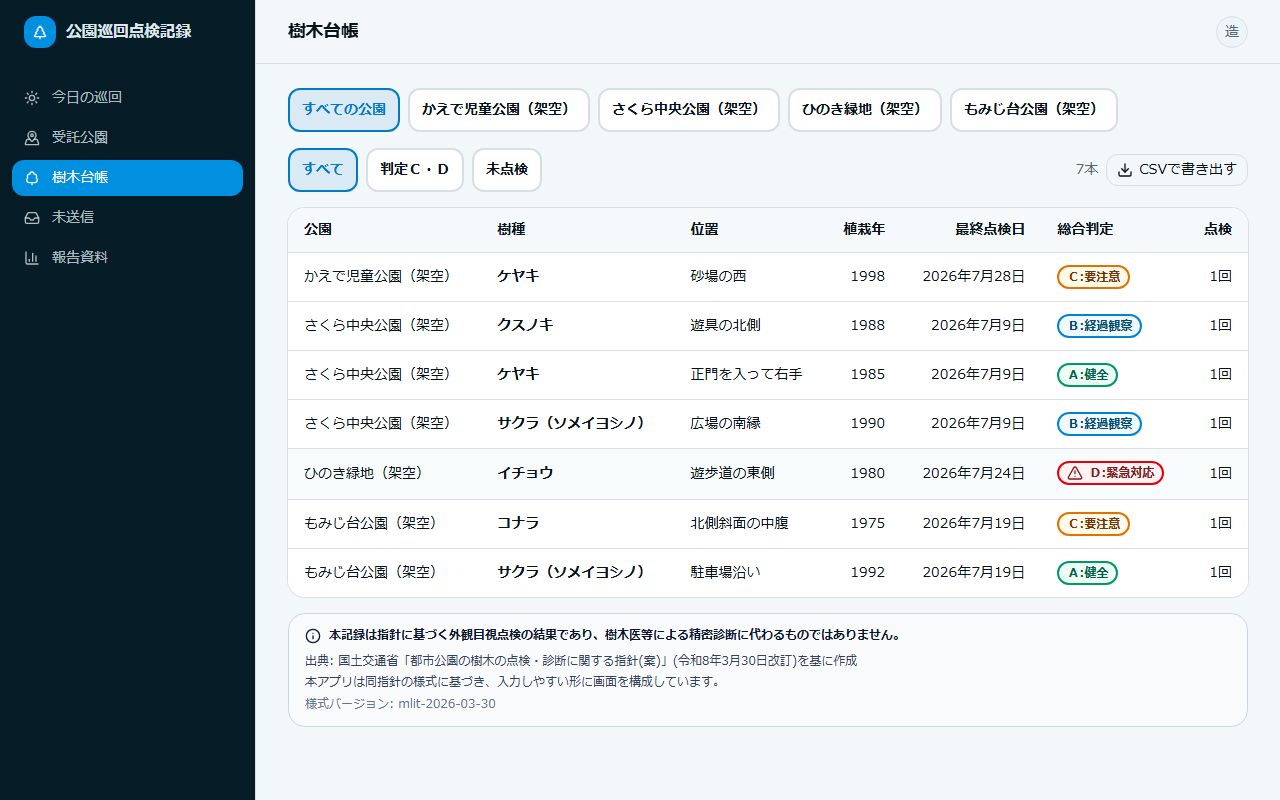Click the 公園巡回点検記録 app title

point(128,32)
